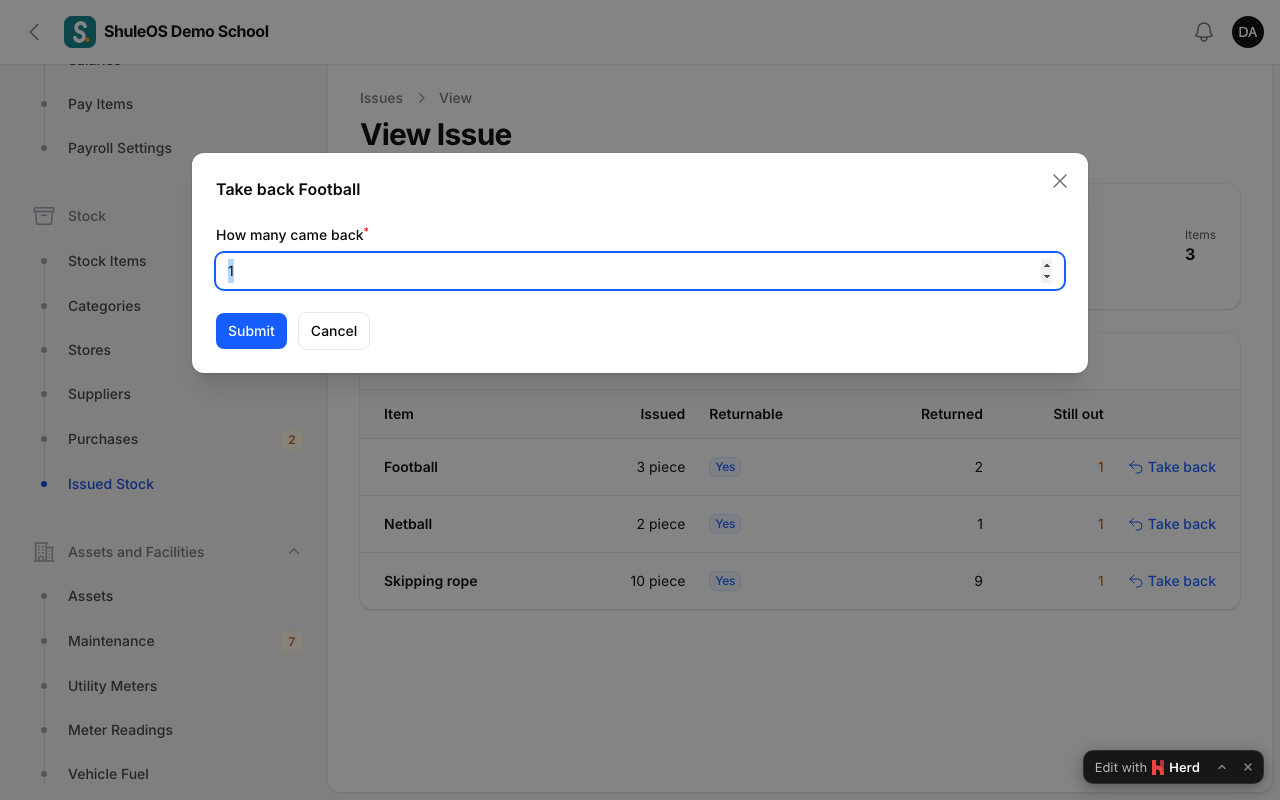Dismiss the Edit with Herd bar
1280x800 pixels.
[1248, 767]
